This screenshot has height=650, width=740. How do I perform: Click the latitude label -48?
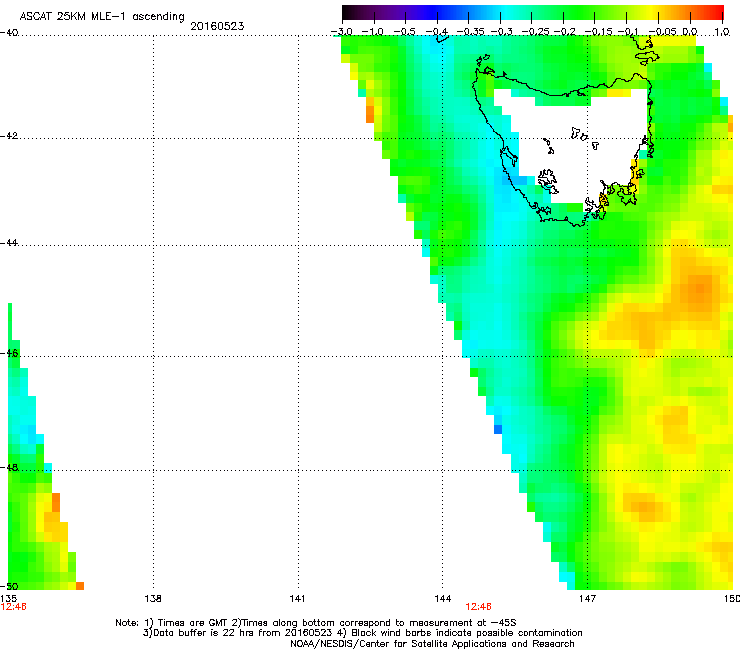pyautogui.click(x=9, y=467)
